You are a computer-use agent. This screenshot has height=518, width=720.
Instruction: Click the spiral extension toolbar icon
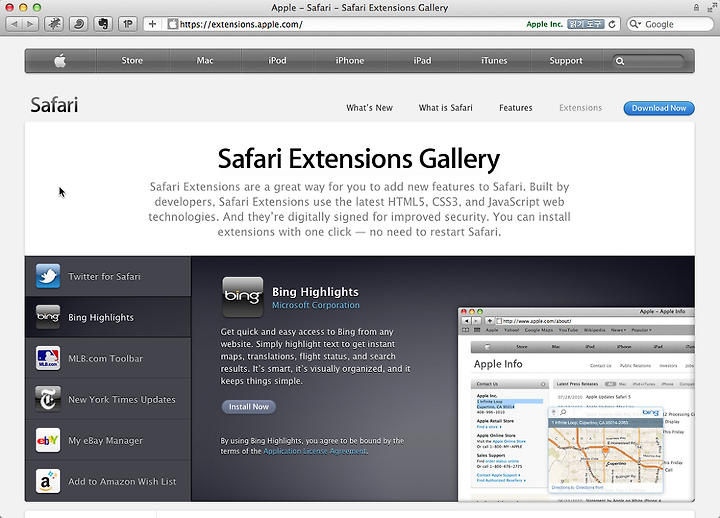(79, 24)
